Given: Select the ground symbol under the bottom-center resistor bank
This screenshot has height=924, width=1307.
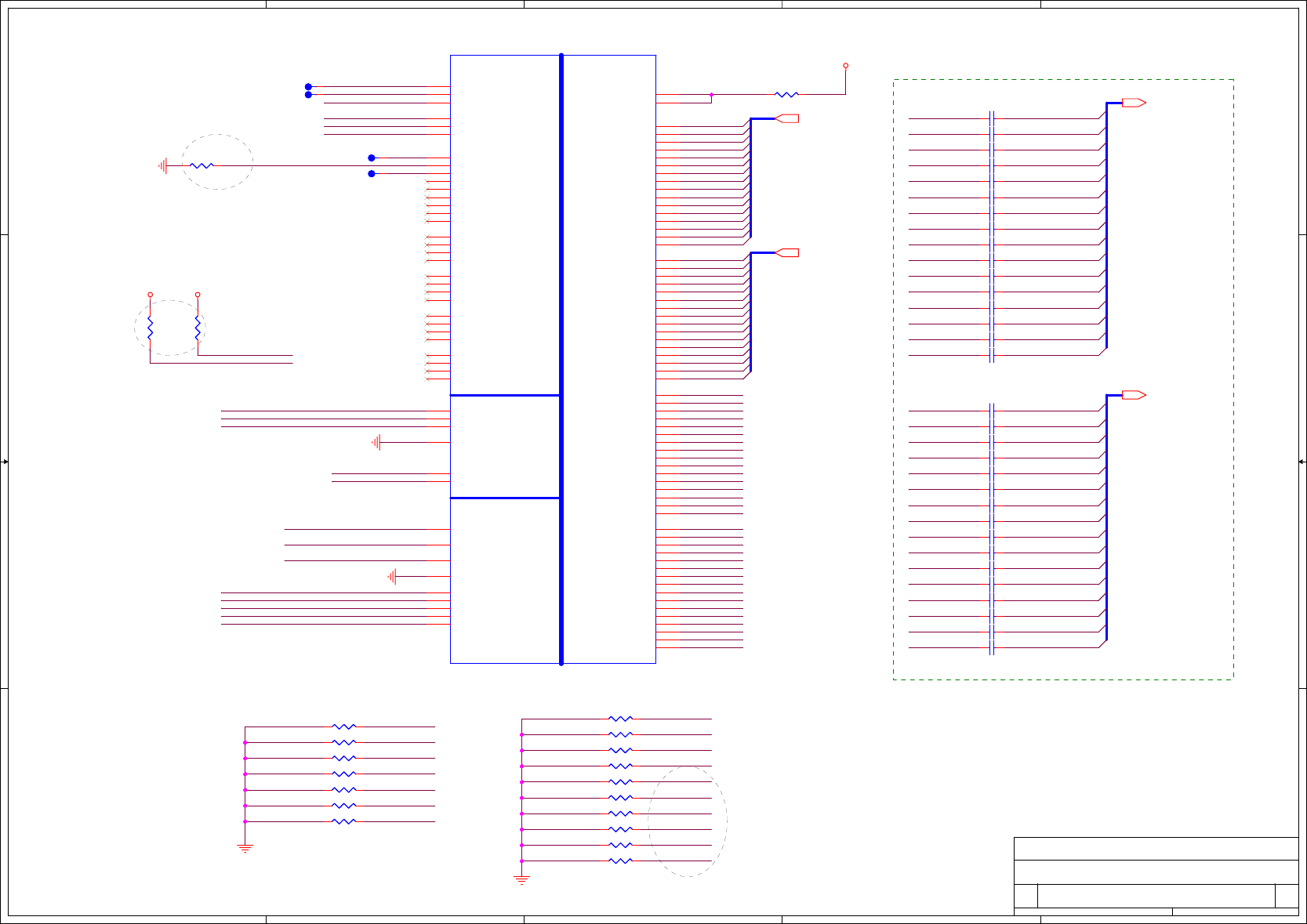Looking at the screenshot, I should [521, 880].
